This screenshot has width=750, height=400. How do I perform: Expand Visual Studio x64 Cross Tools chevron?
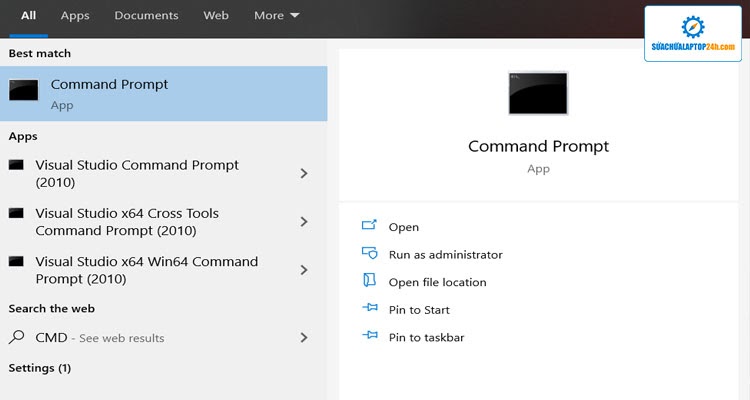tap(304, 222)
